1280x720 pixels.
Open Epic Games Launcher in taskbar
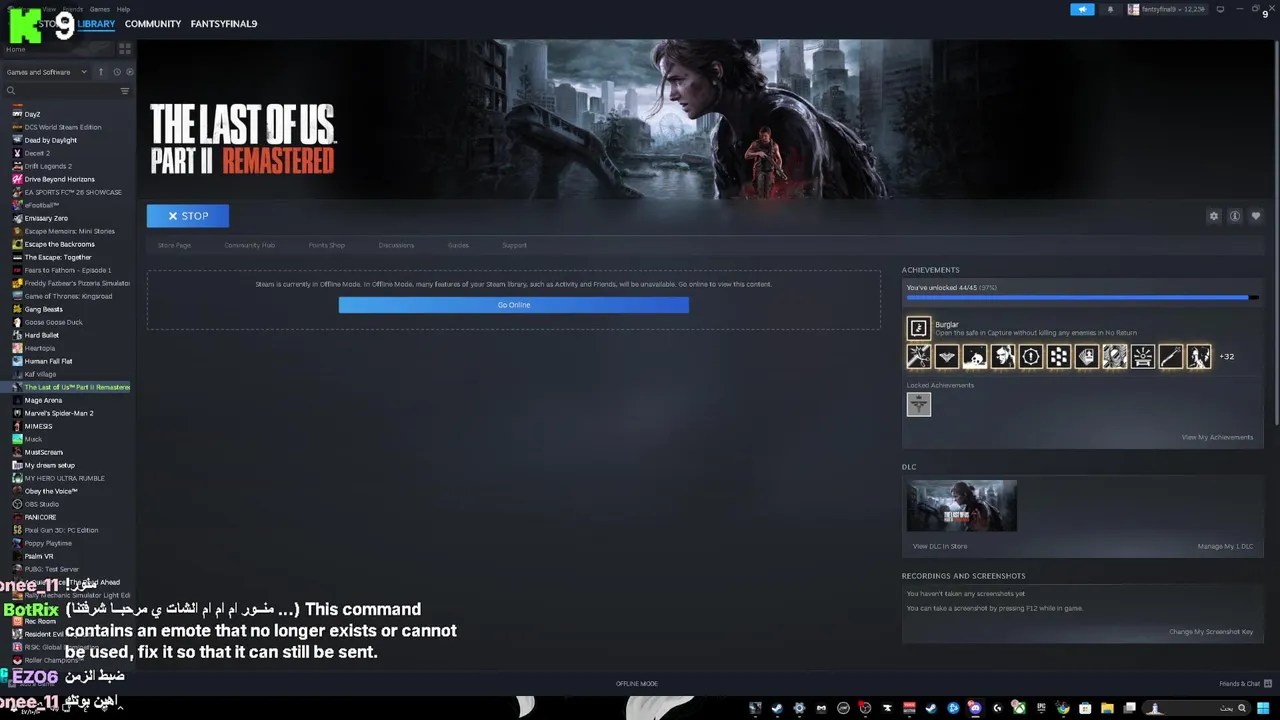click(x=1041, y=708)
